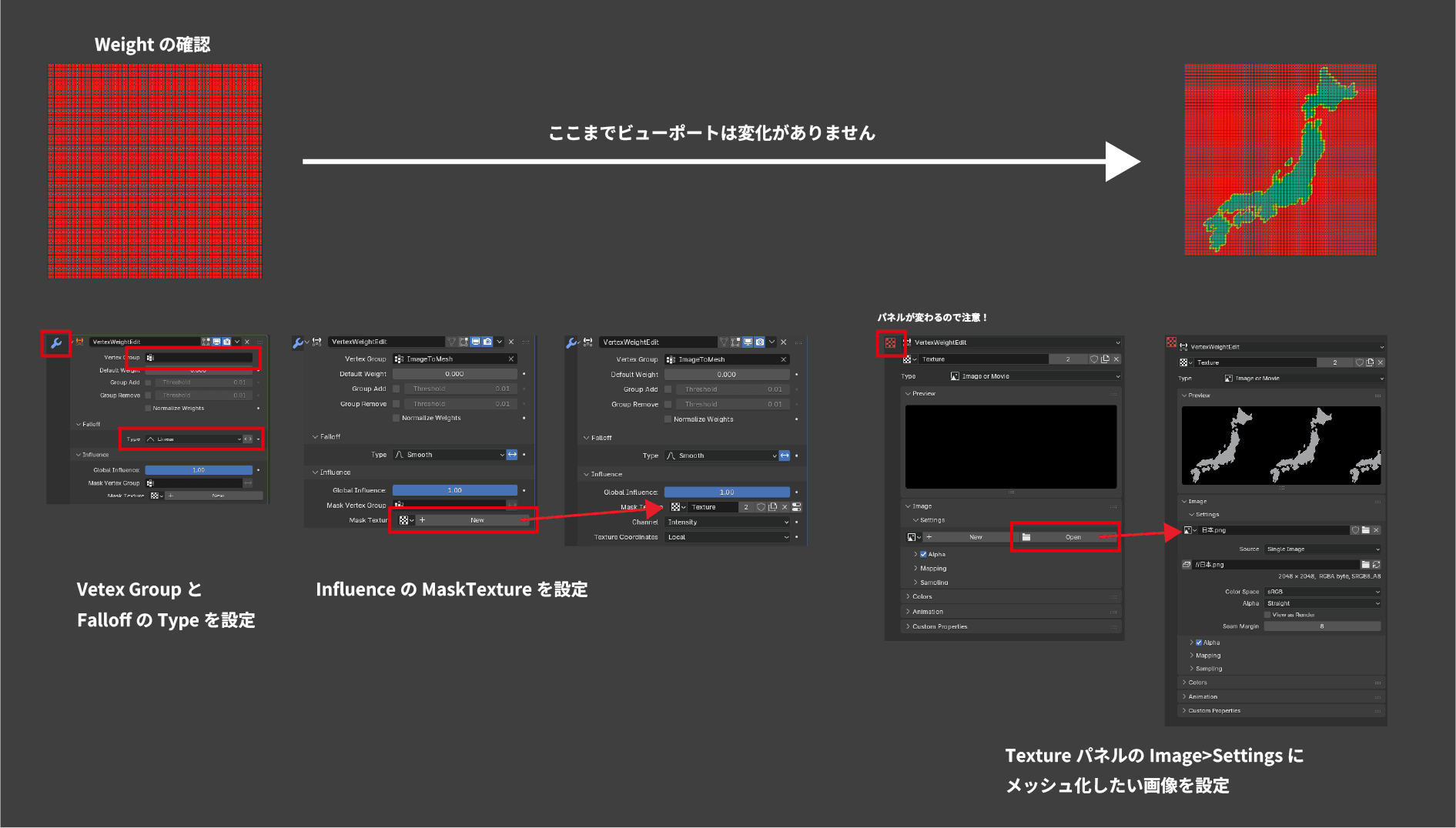Open the Source Single Image dropdown
The image size is (1456, 828).
click(x=1322, y=549)
